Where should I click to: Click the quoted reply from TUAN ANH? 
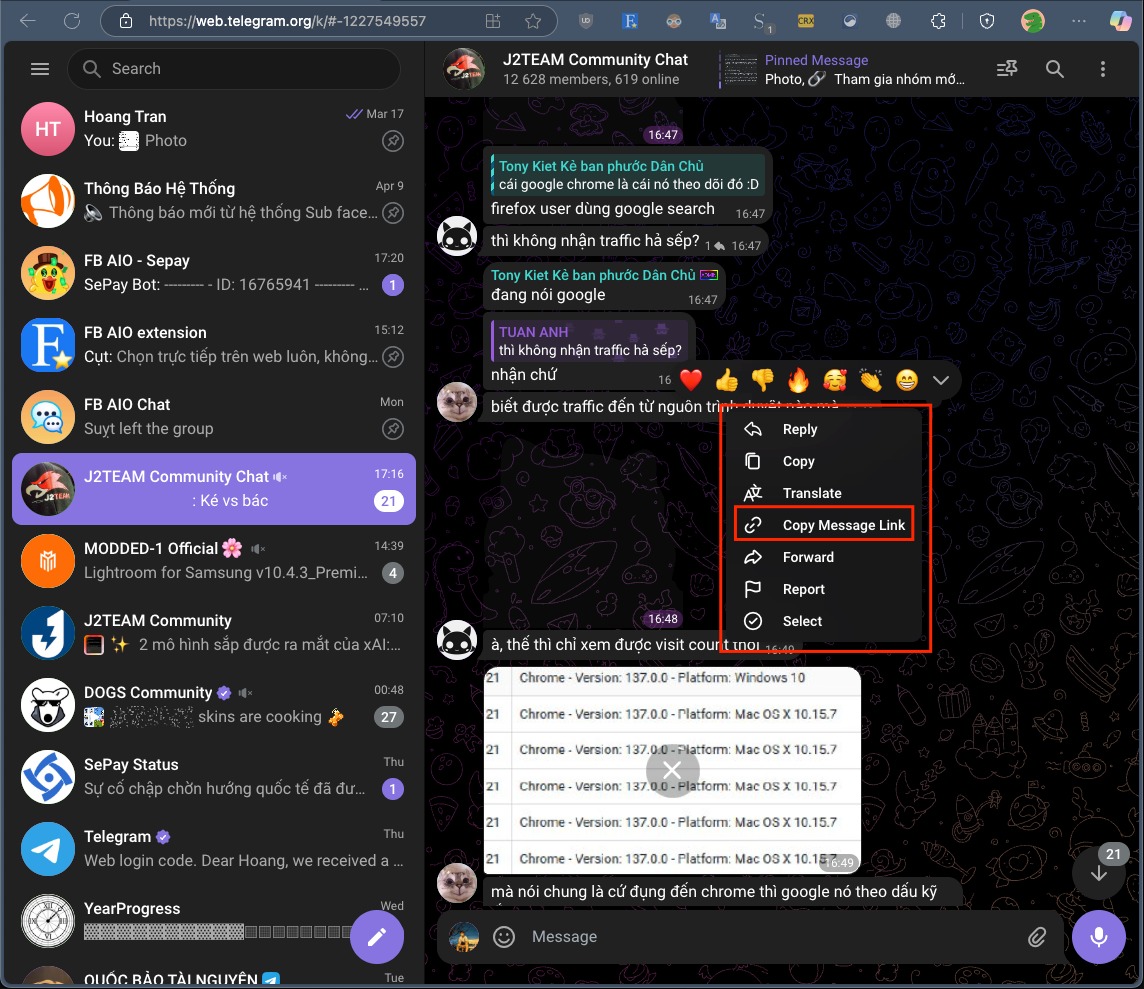590,341
